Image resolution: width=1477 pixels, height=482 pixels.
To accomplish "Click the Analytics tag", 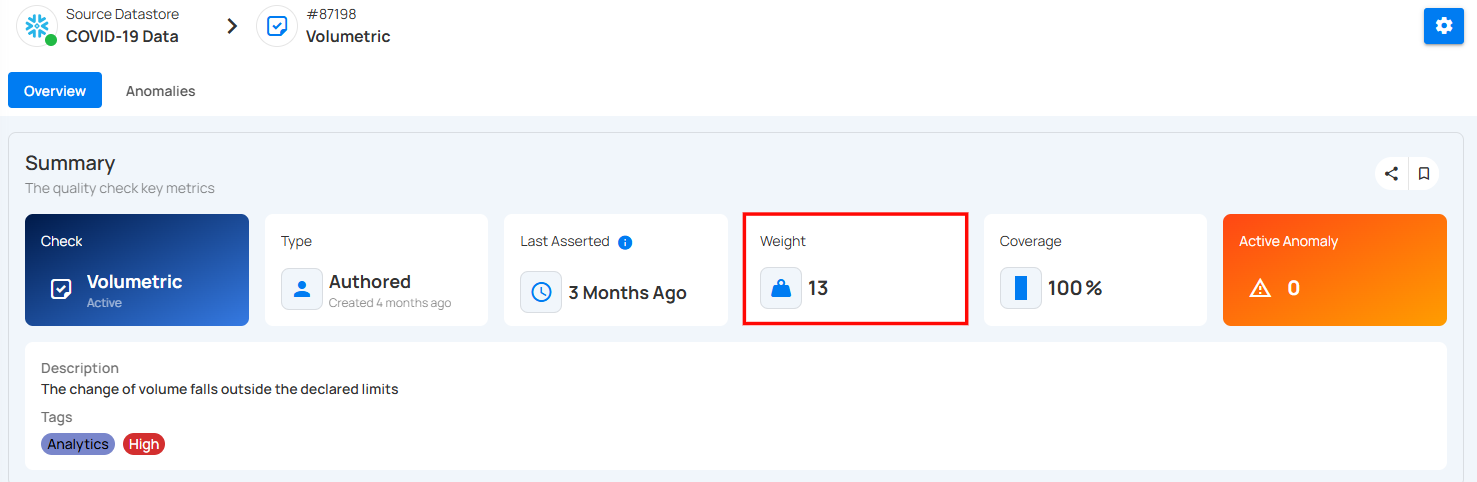I will coord(78,444).
